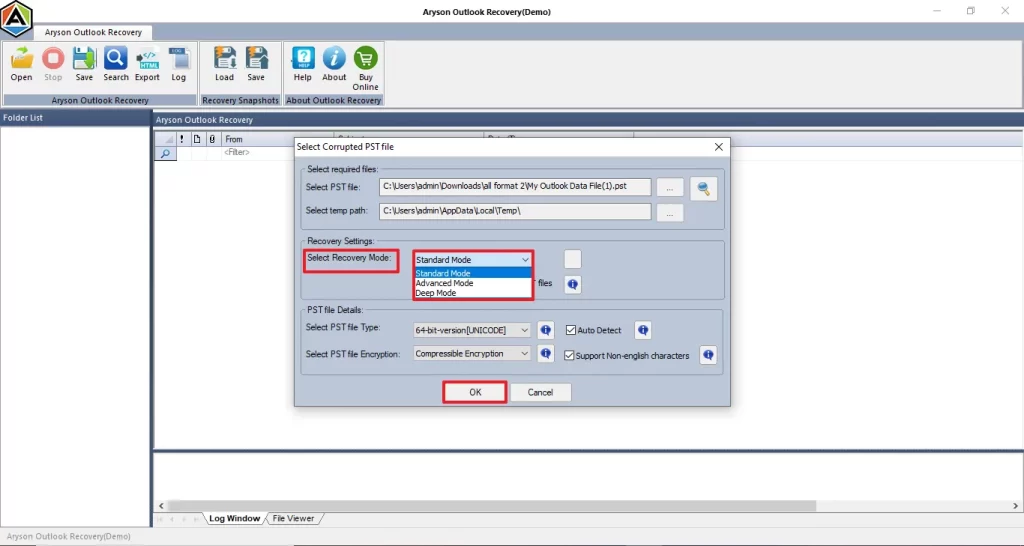Screen dimensions: 1024x546
Task: Click the From filter field
Action: (x=258, y=153)
